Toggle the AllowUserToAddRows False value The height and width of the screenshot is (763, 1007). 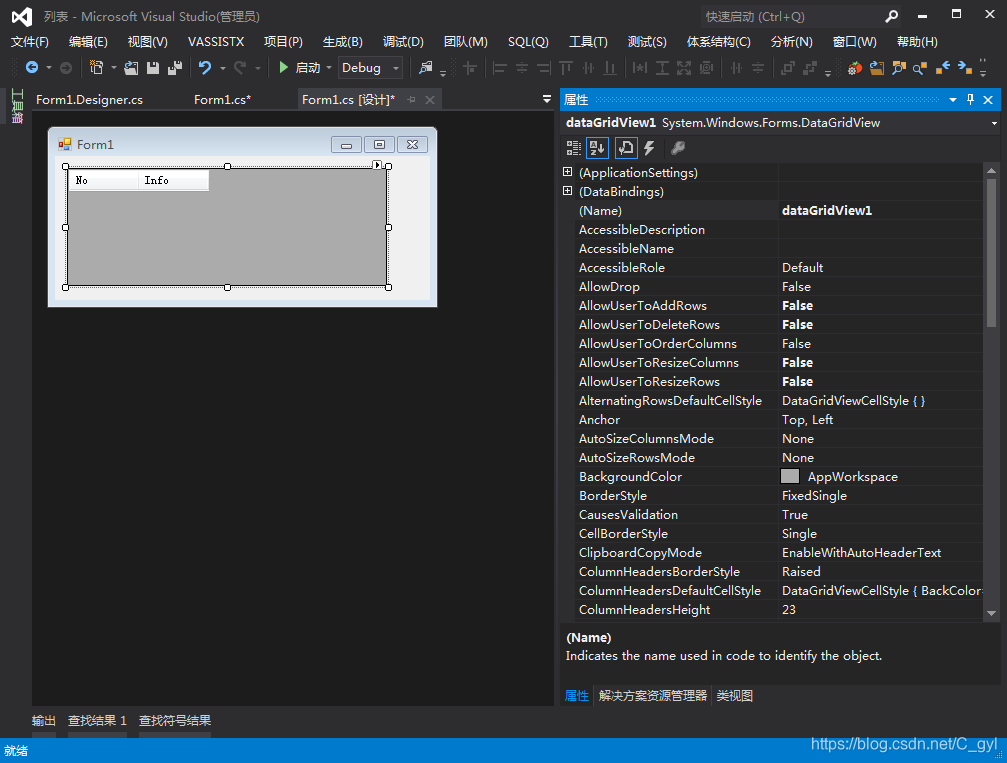tap(880, 306)
